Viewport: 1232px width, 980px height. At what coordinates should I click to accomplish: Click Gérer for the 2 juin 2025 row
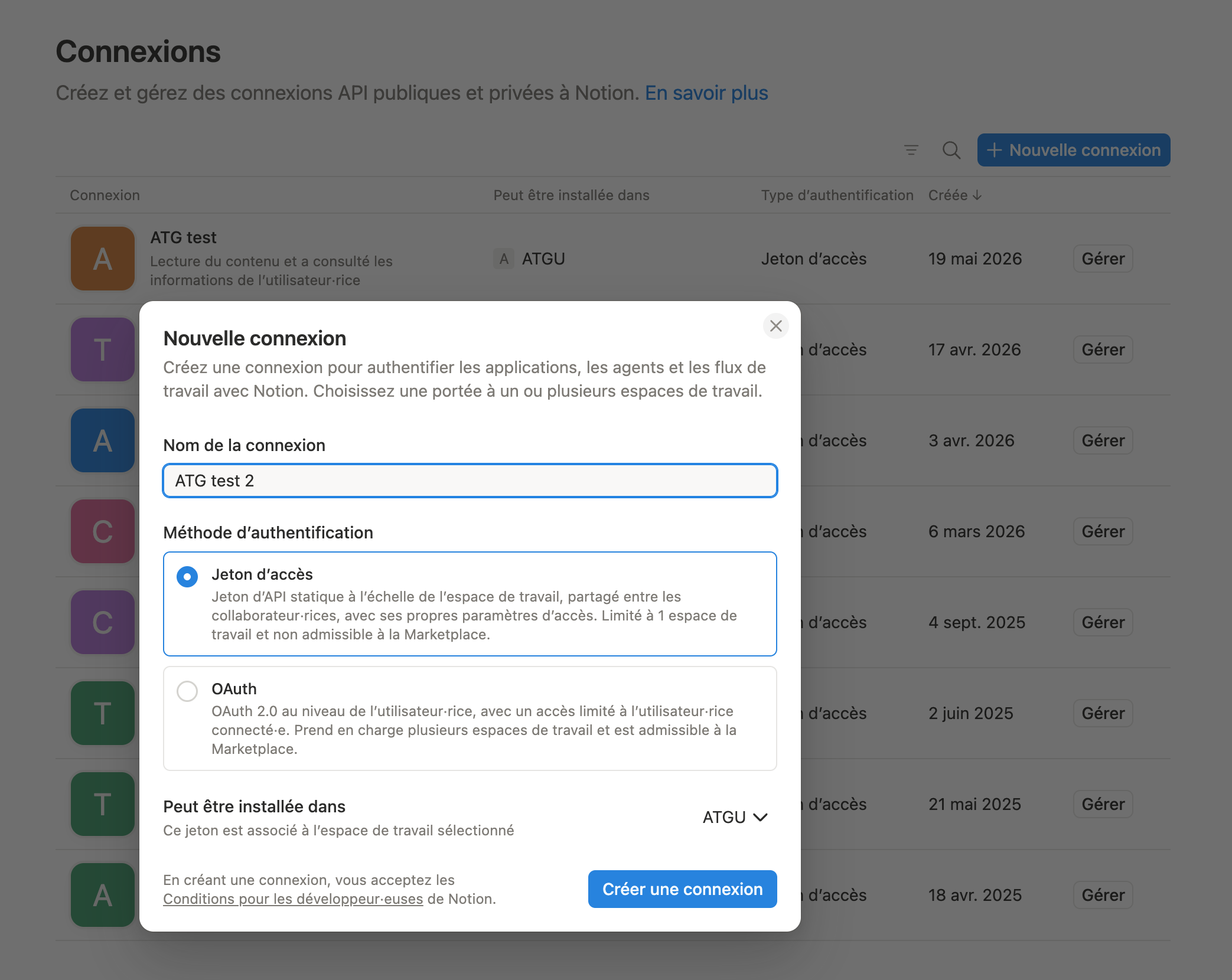pos(1103,713)
